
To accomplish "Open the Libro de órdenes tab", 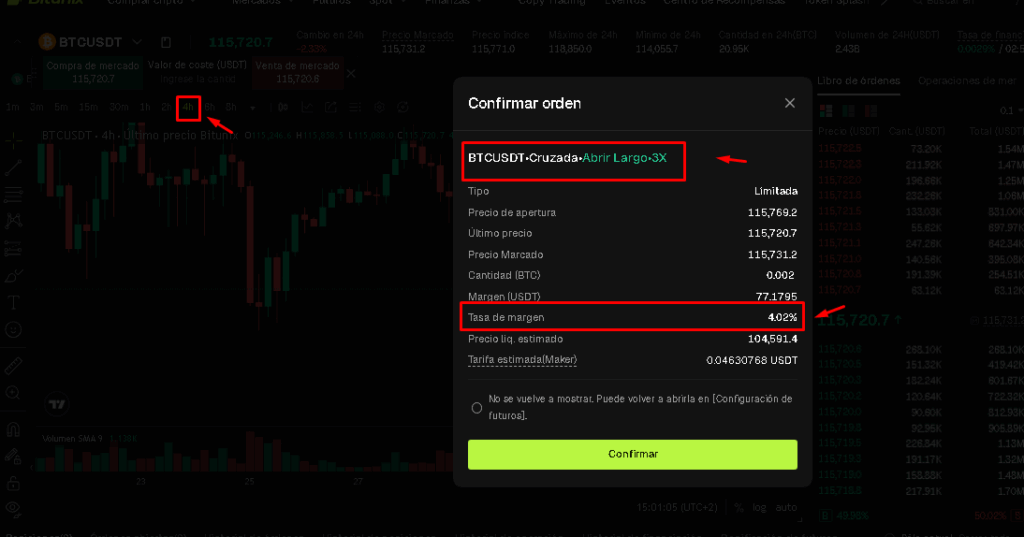I will (858, 80).
